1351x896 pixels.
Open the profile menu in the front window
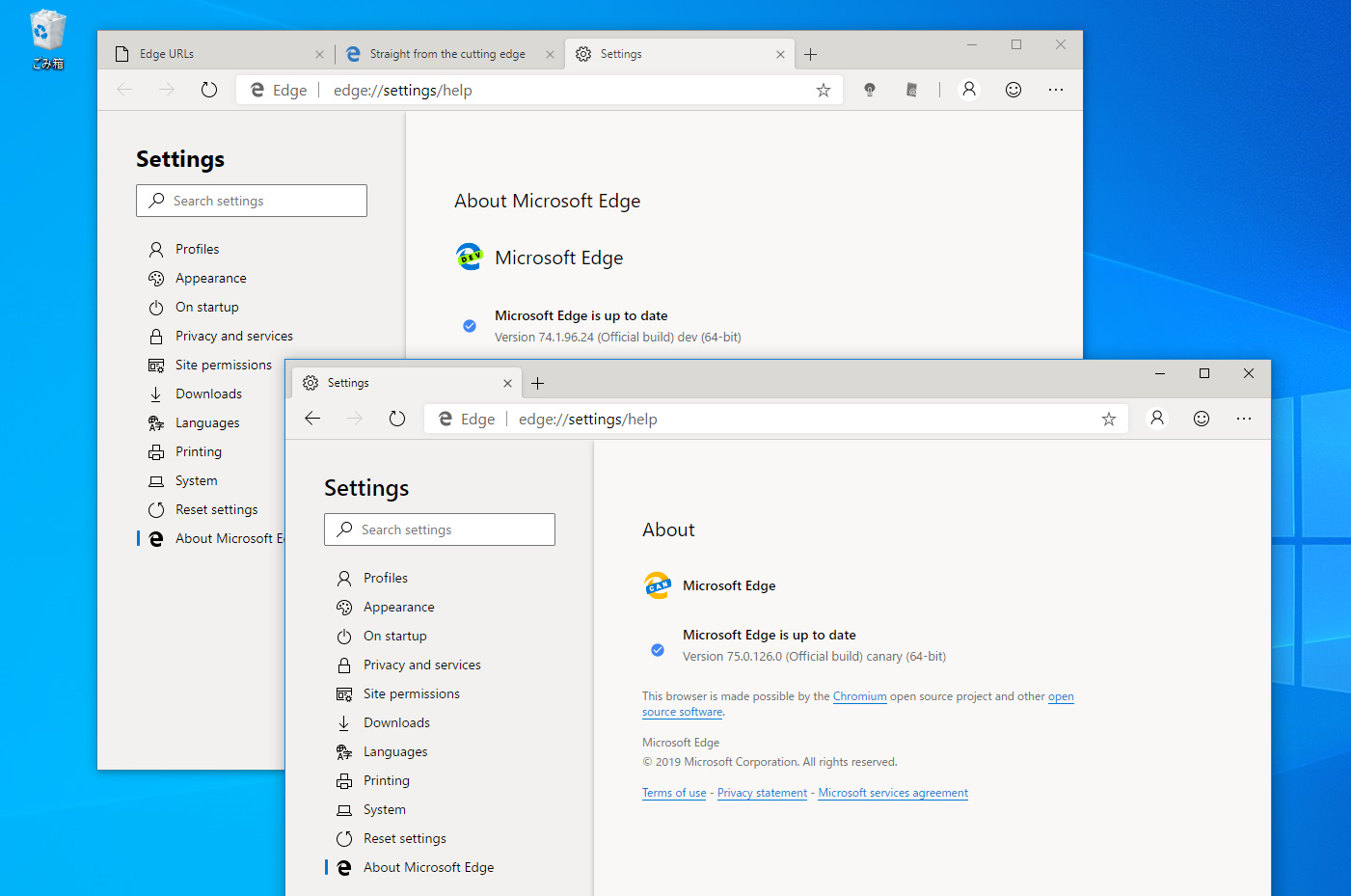[1157, 419]
